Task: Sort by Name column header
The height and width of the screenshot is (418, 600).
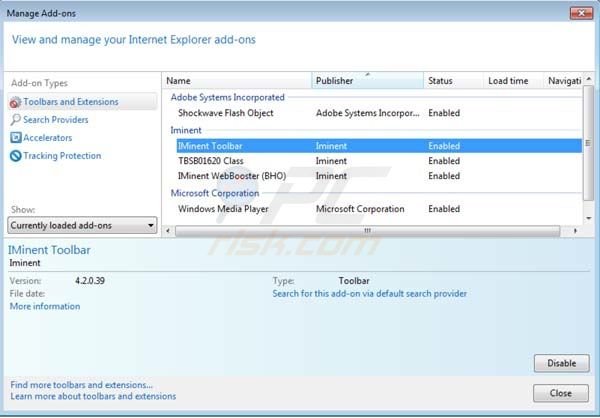Action: coord(237,81)
